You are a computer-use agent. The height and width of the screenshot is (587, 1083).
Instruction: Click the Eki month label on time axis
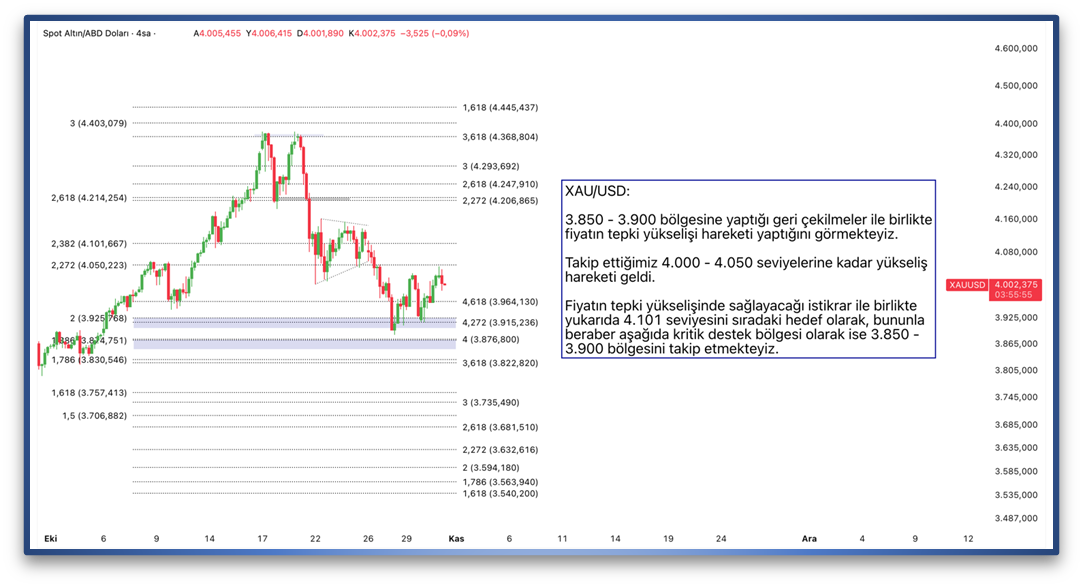pyautogui.click(x=50, y=539)
